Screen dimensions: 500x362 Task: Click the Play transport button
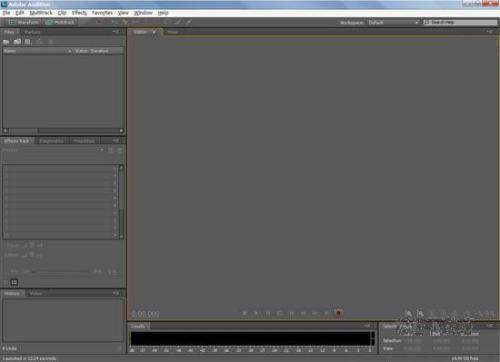pyautogui.click(x=256, y=313)
